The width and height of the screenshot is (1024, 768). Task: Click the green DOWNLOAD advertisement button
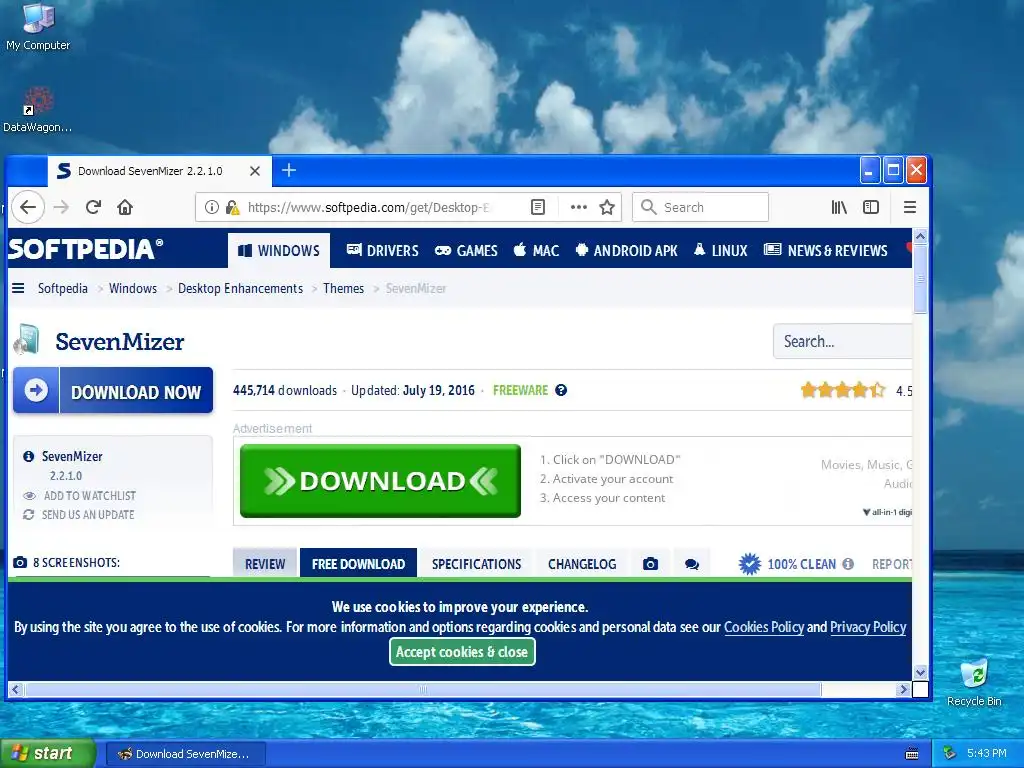point(380,481)
